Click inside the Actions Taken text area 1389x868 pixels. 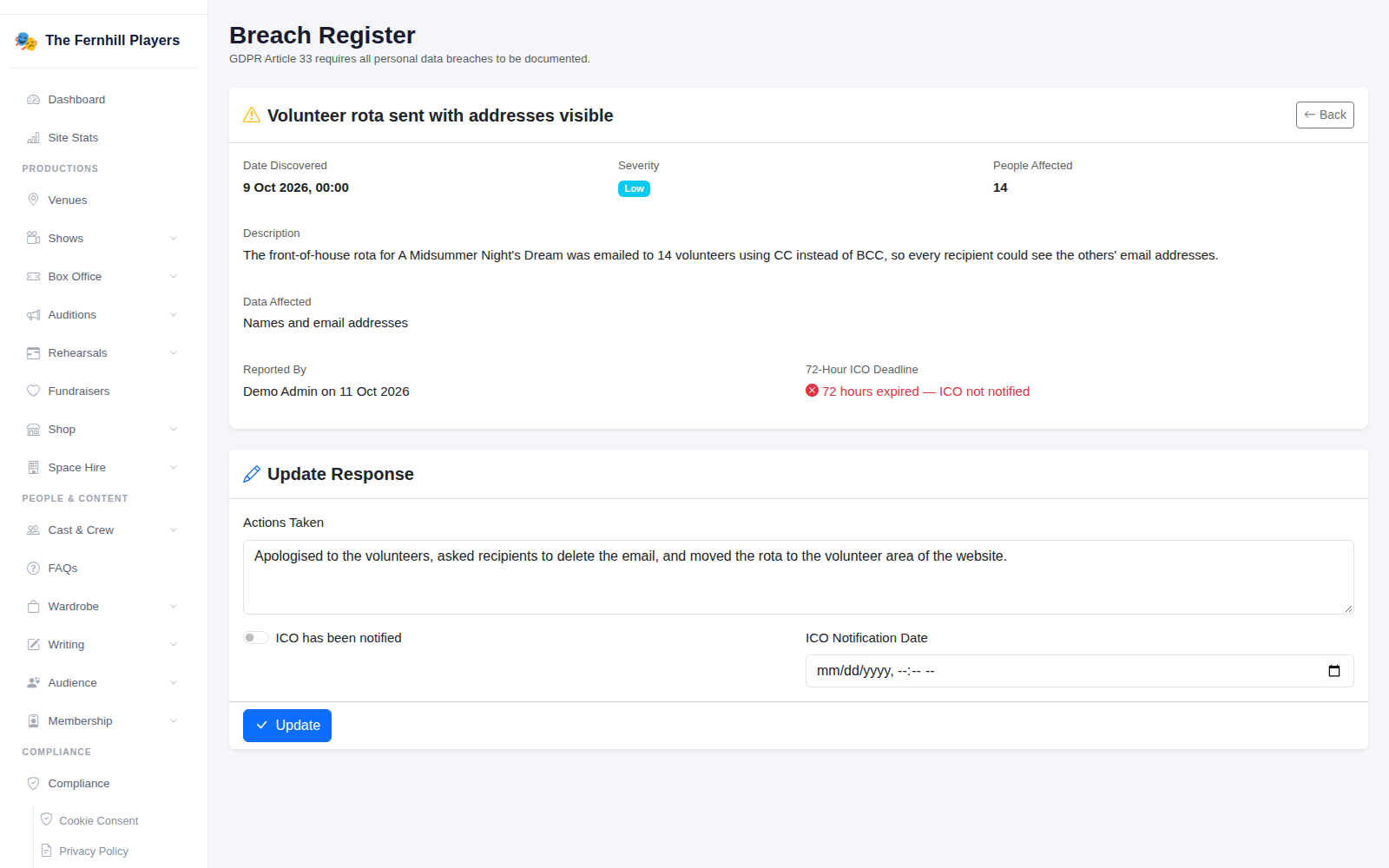pos(798,577)
